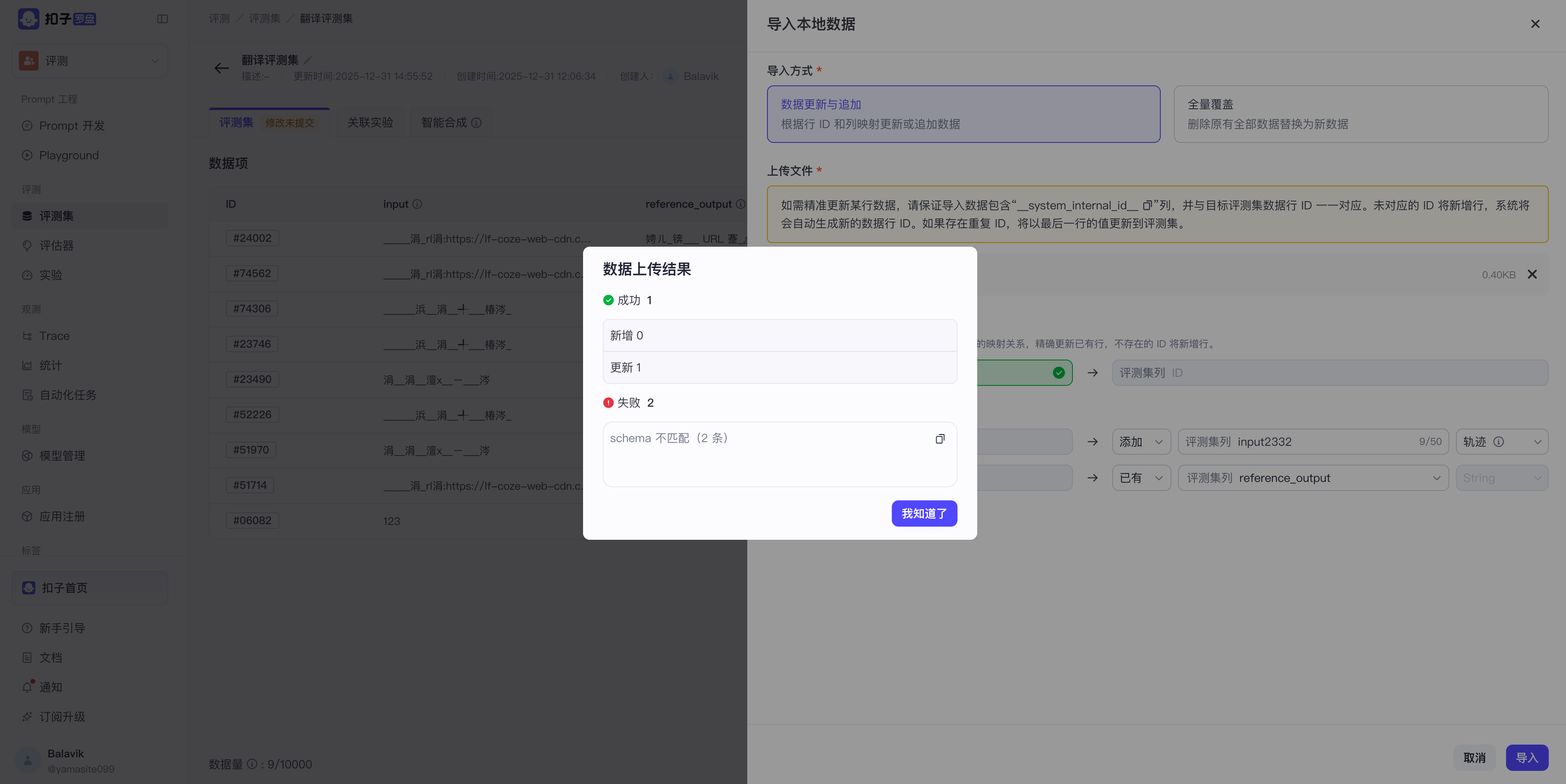Image resolution: width=1566 pixels, height=784 pixels.
Task: Click the 取消 button
Action: tap(1474, 758)
